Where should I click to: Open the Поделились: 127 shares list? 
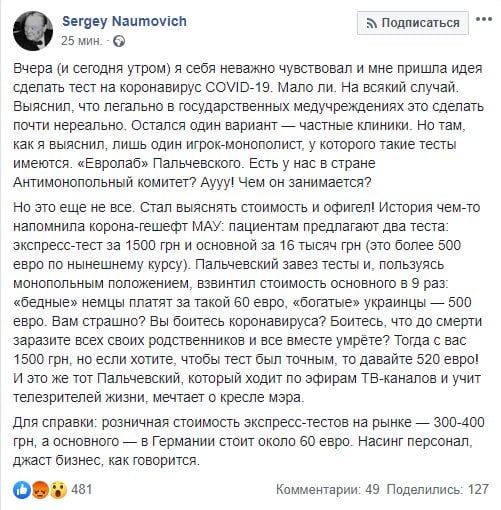coord(437,489)
